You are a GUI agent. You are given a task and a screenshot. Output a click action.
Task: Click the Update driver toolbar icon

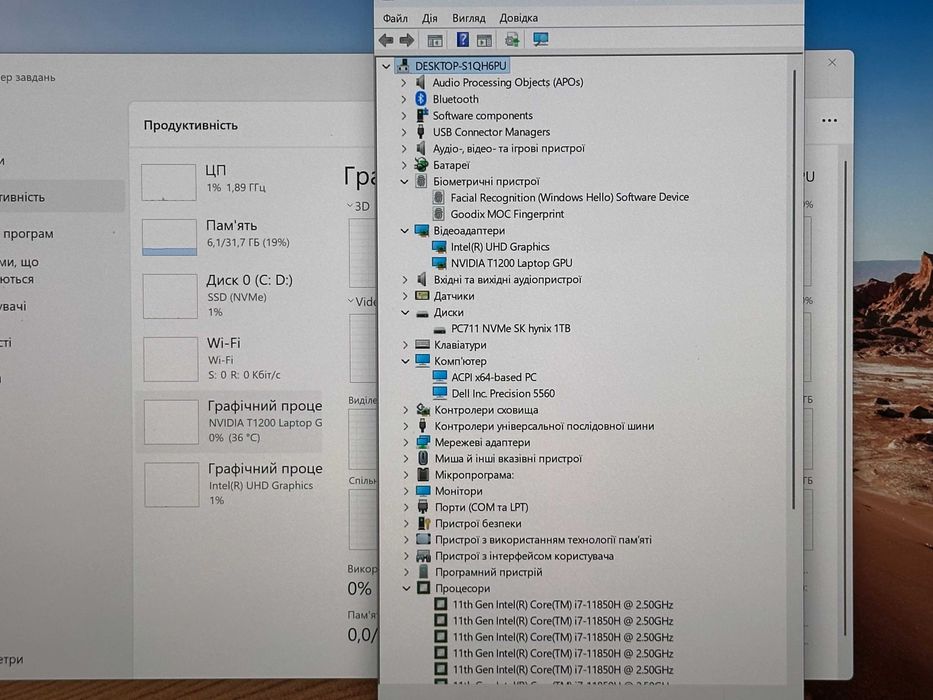[512, 40]
